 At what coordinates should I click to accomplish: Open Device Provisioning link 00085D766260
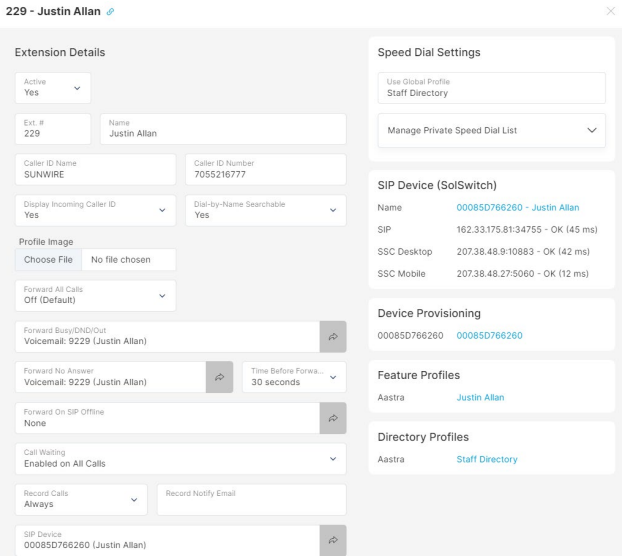(489, 336)
